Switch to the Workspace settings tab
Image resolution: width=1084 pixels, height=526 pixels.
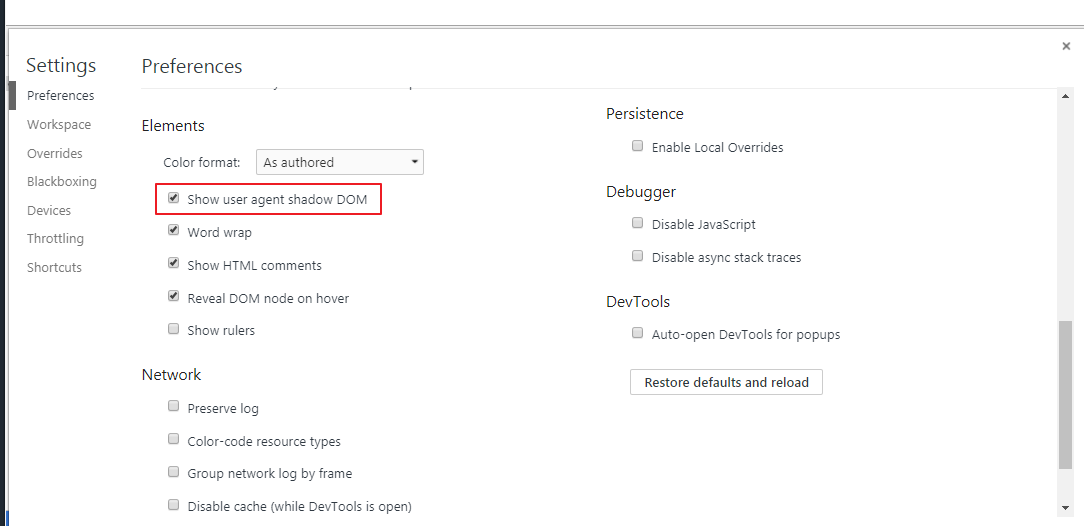click(59, 125)
